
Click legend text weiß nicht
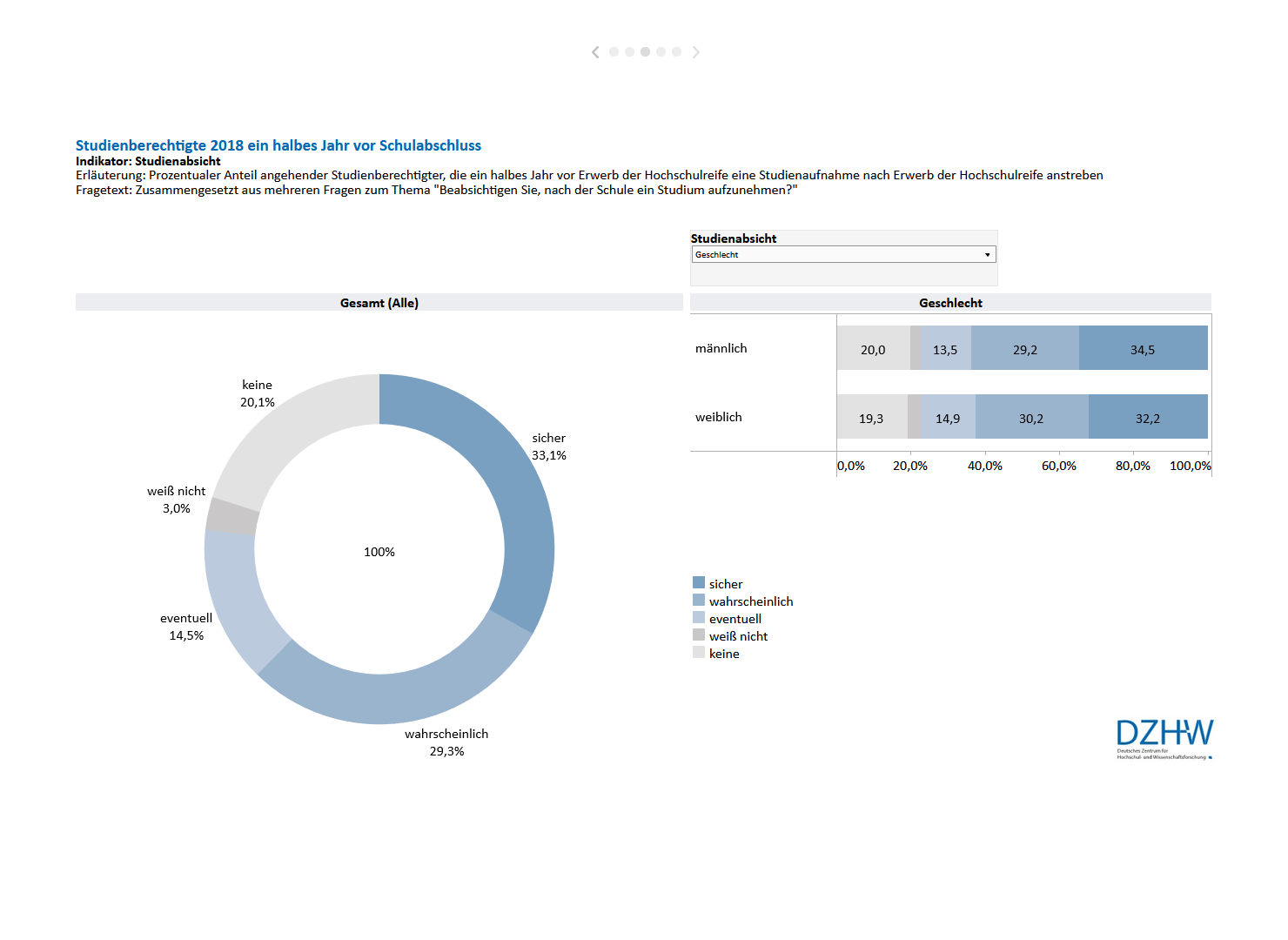[x=739, y=636]
